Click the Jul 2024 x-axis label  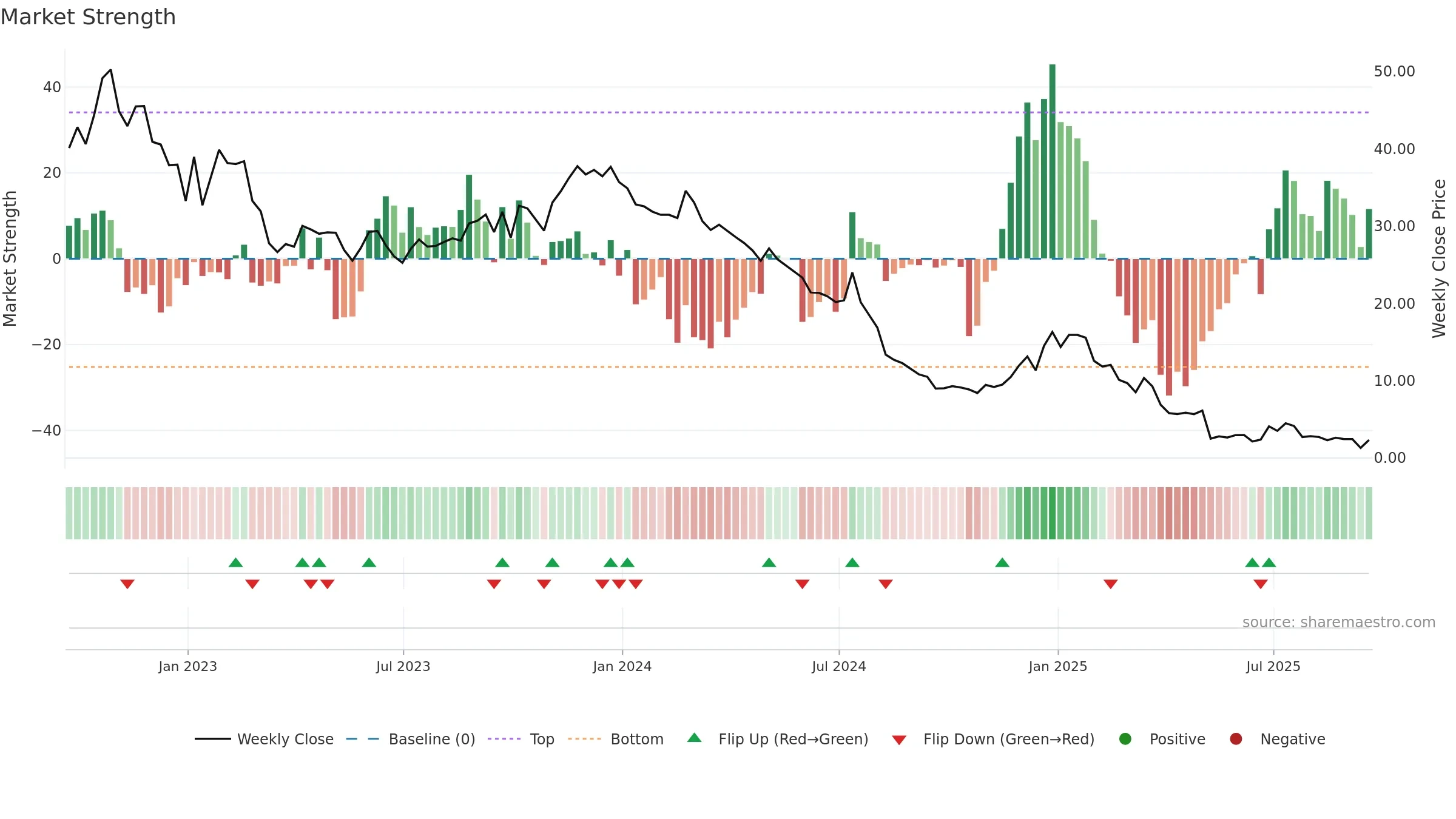pyautogui.click(x=839, y=666)
